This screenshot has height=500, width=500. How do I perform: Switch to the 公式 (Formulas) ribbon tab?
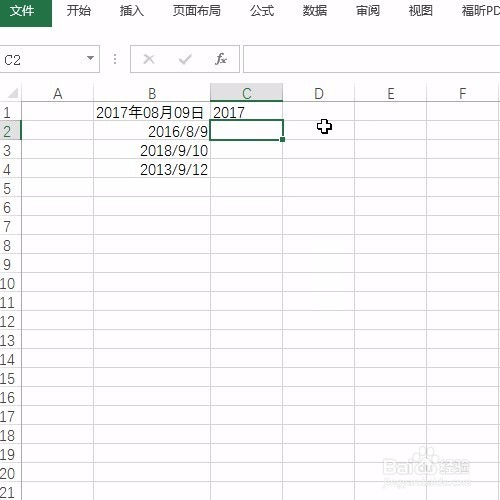tap(262, 11)
